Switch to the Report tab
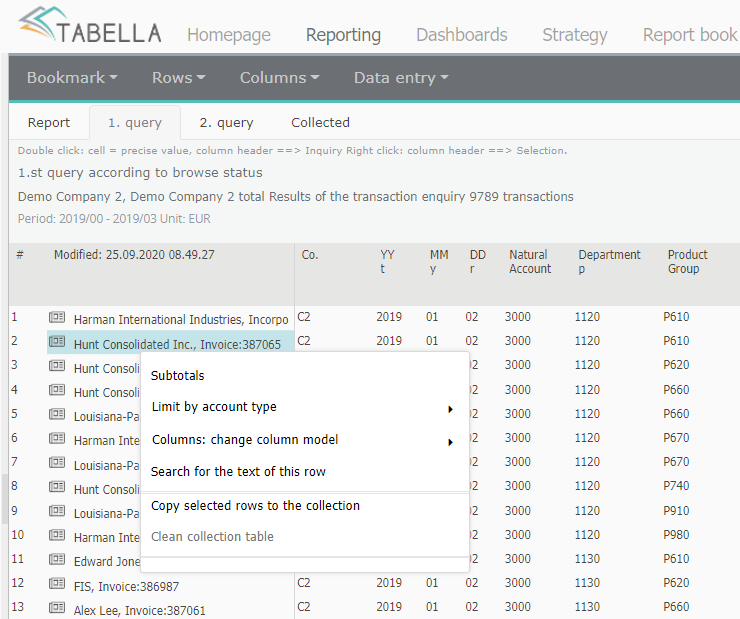This screenshot has width=740, height=619. pos(49,123)
